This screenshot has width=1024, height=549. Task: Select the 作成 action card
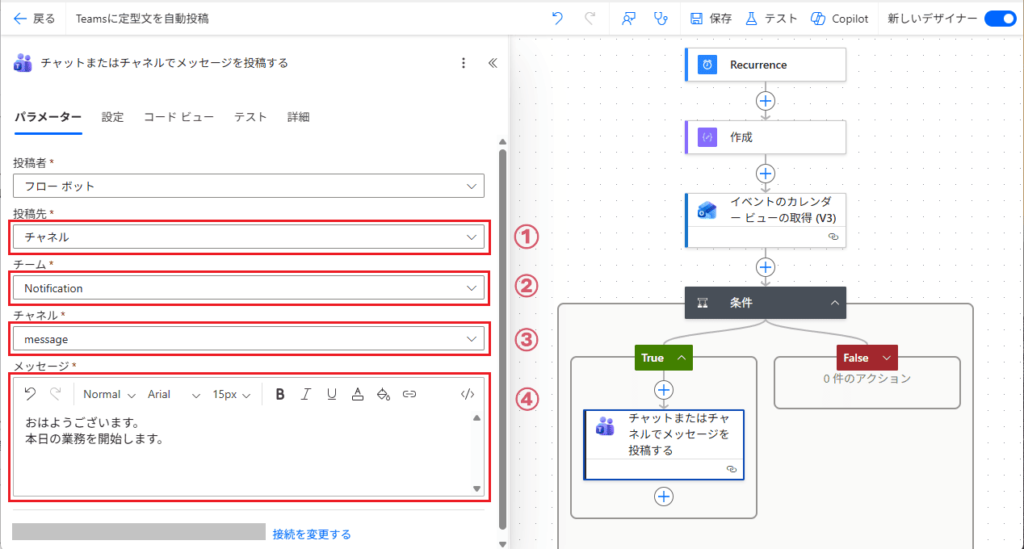[765, 137]
